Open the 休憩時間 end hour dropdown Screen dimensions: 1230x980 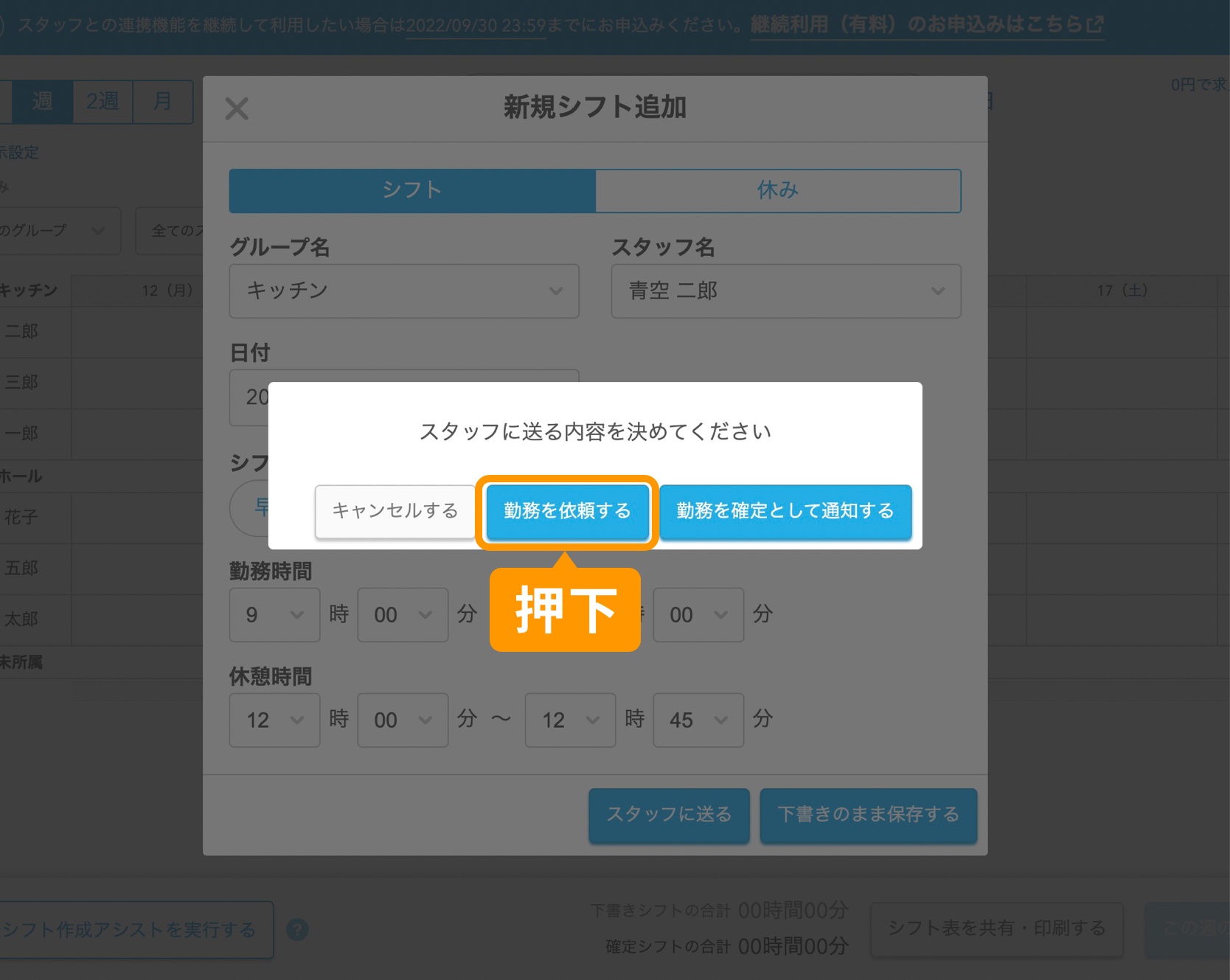[x=570, y=720]
